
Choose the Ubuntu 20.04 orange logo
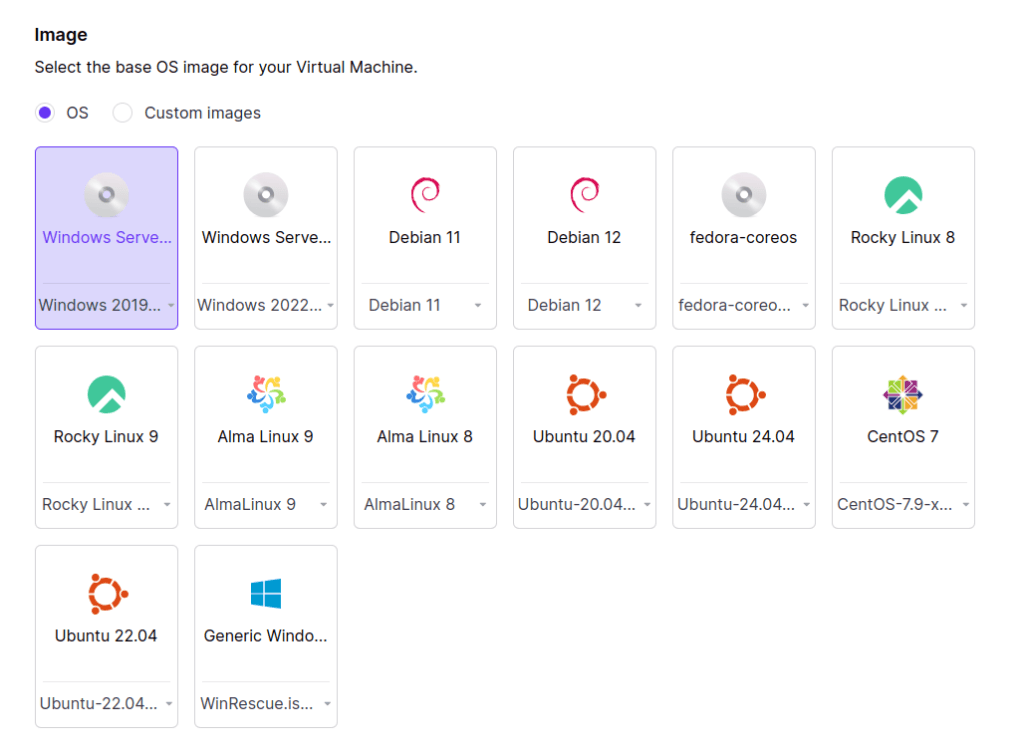585,394
